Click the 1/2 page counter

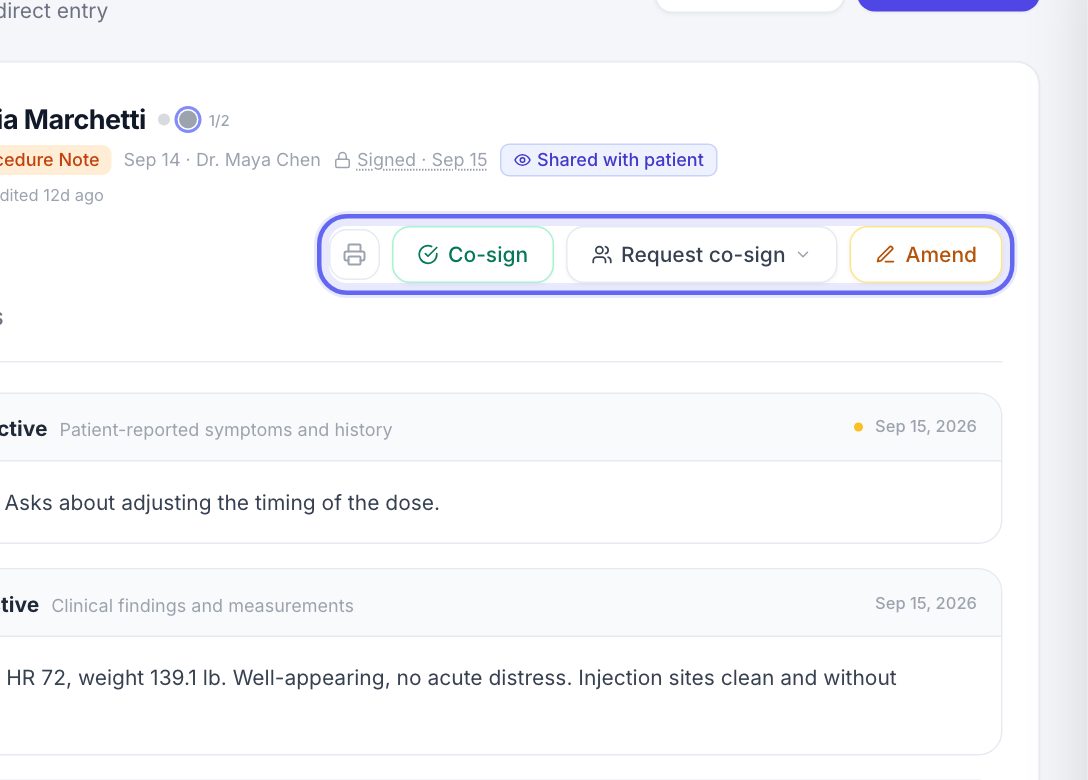tap(219, 121)
